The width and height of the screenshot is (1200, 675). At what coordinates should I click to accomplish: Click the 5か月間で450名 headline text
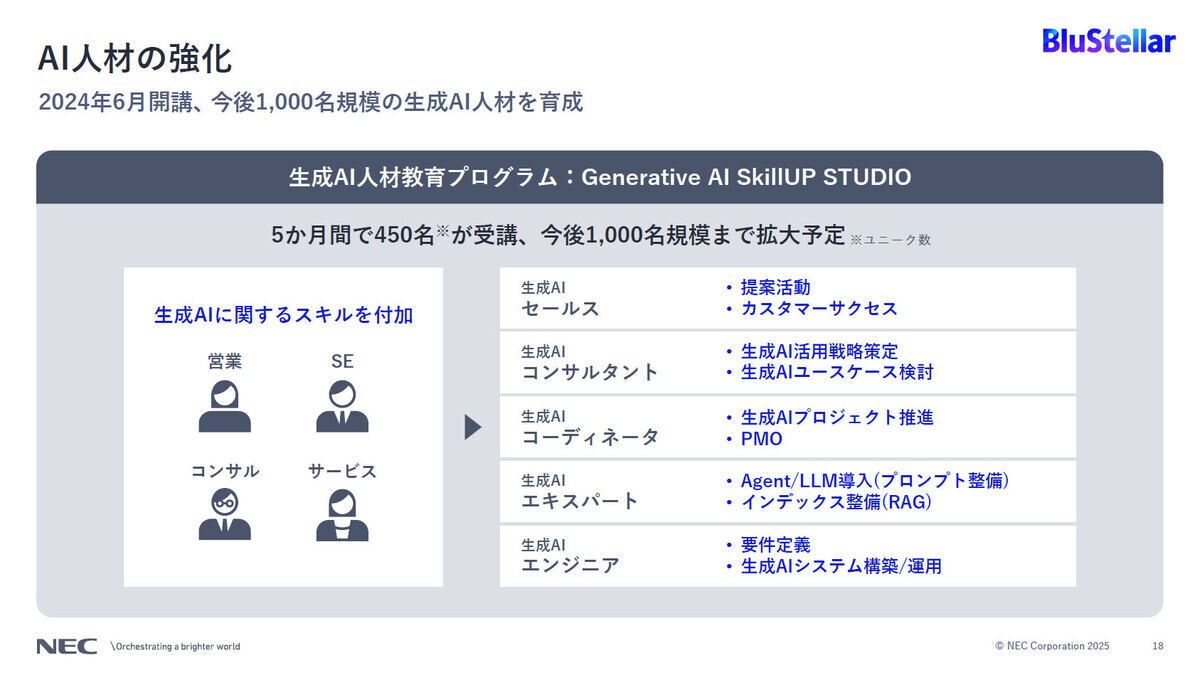[557, 235]
